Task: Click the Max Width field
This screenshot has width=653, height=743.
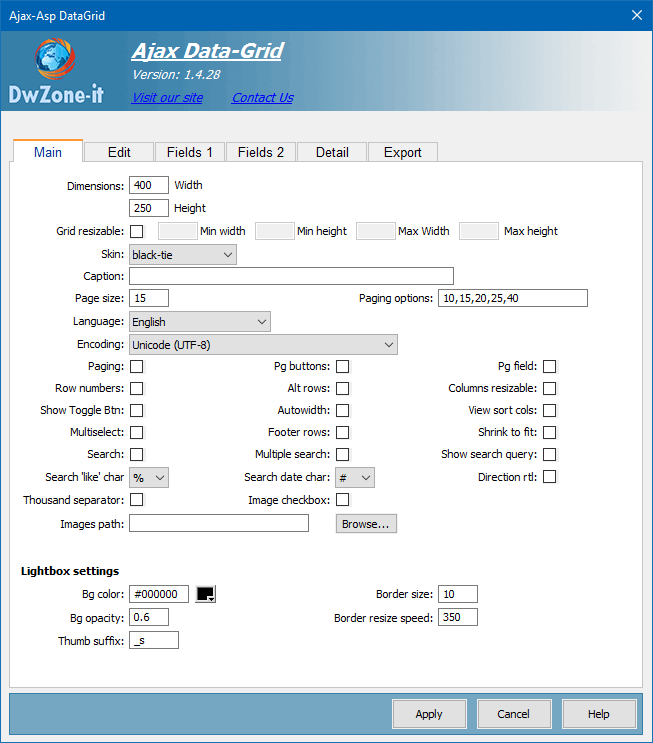Action: (x=376, y=231)
